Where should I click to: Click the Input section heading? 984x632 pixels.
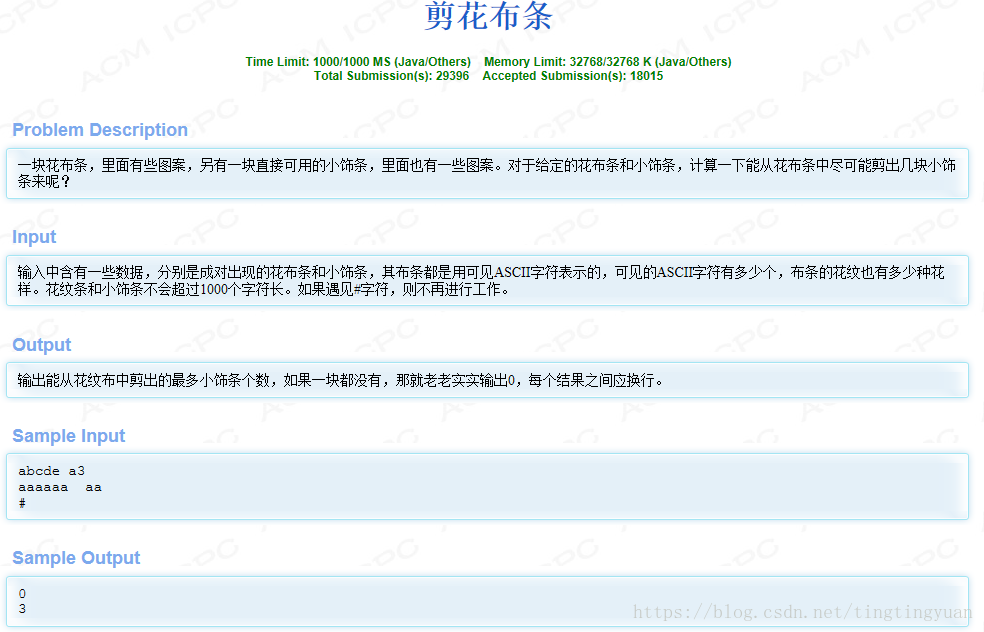34,237
